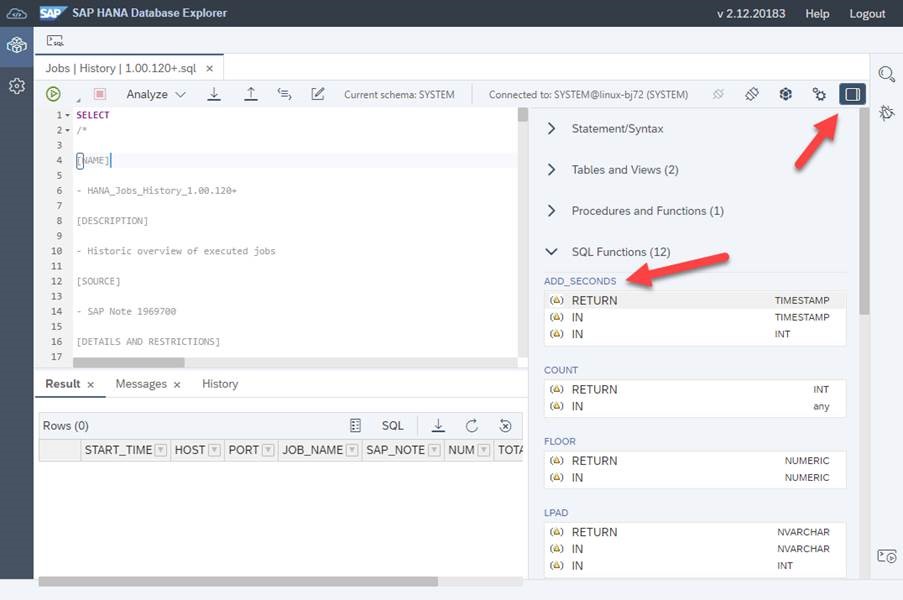Viewport: 903px width, 600px height.
Task: Click the download SQL file icon
Action: tap(214, 94)
